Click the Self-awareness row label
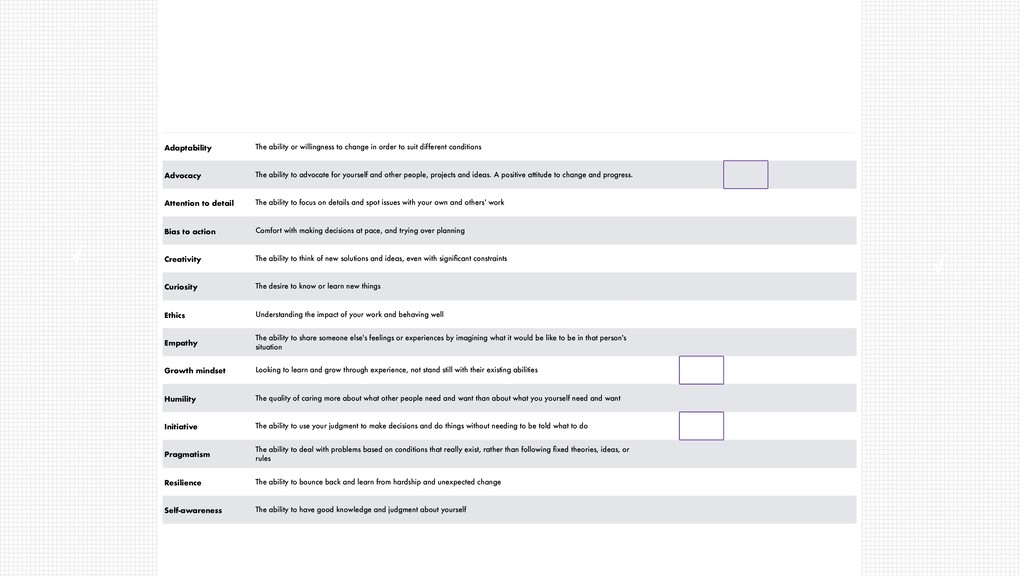 coord(193,510)
